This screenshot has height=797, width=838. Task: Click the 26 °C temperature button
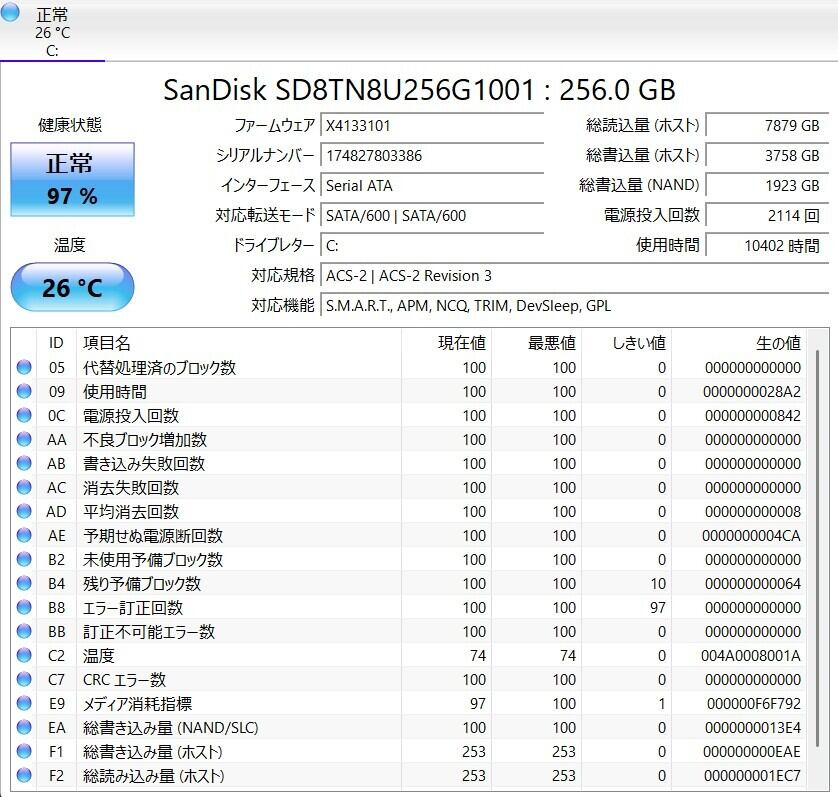[x=72, y=288]
